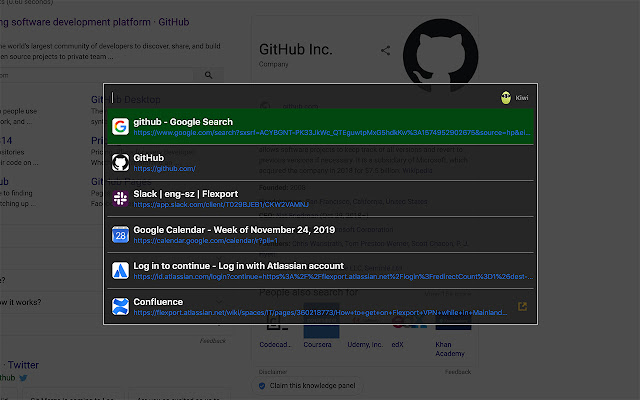Viewport: 640px width, 400px height.
Task: Open the id.atlassian.com login URL
Action: 333,276
